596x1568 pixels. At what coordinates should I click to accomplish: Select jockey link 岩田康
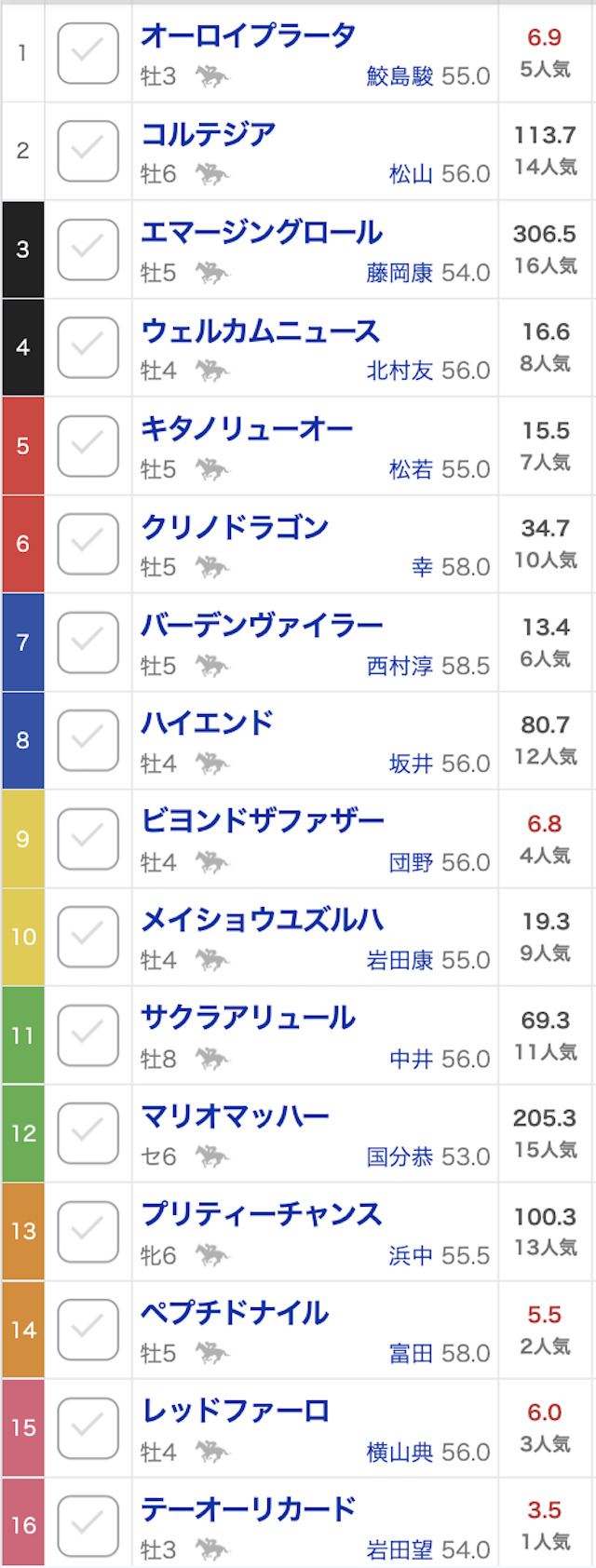(x=400, y=960)
